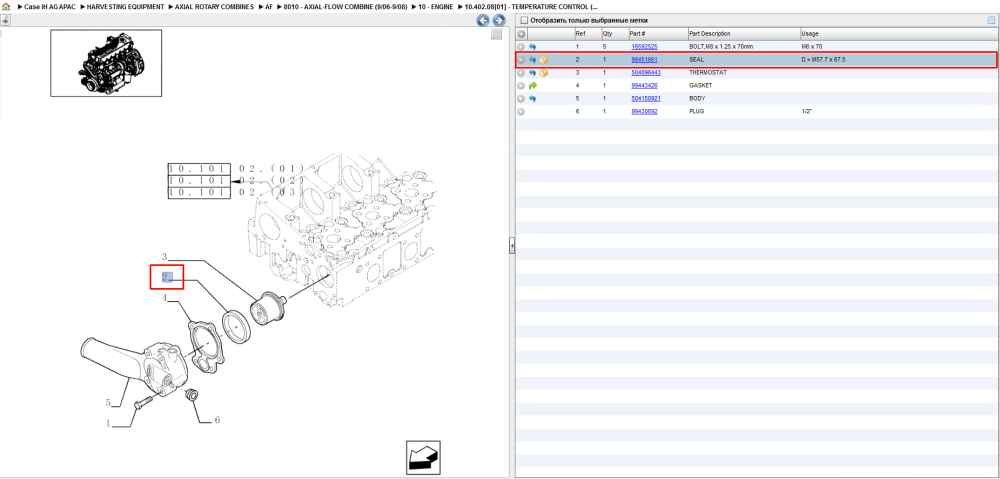The height and width of the screenshot is (479, 1000).
Task: Click add circle for BODY row
Action: pos(521,99)
